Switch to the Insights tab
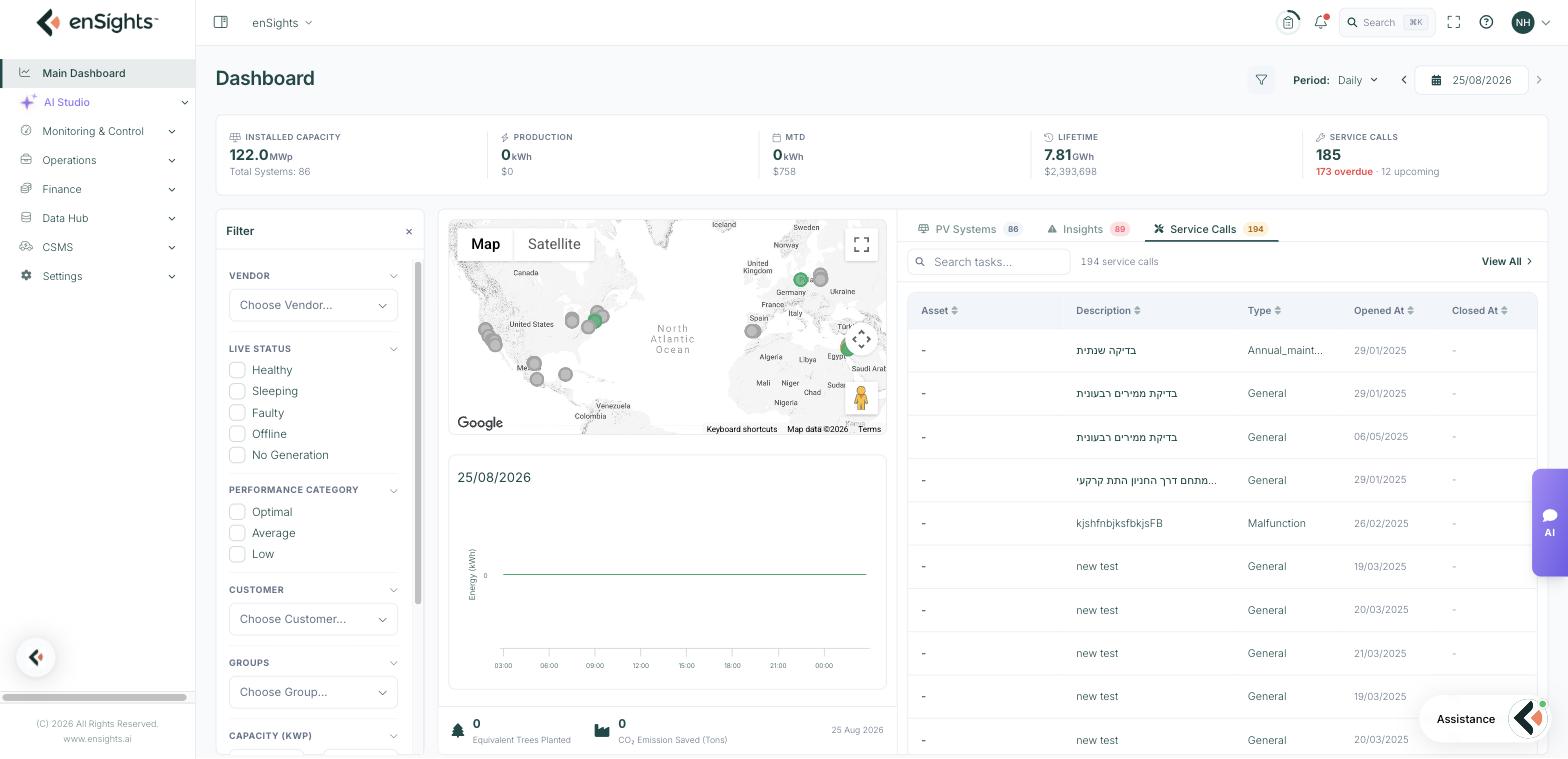 tap(1088, 229)
